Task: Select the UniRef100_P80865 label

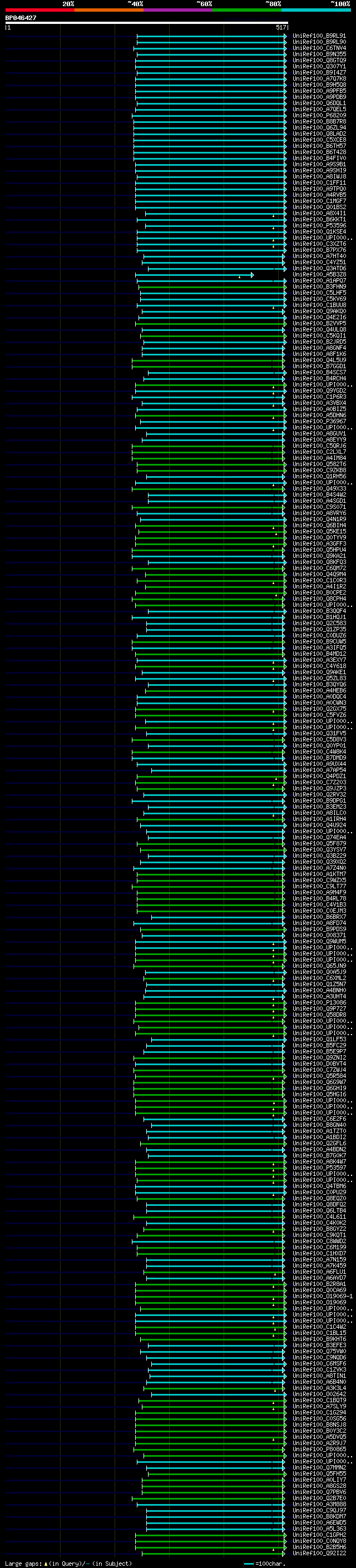Action: (319, 1450)
